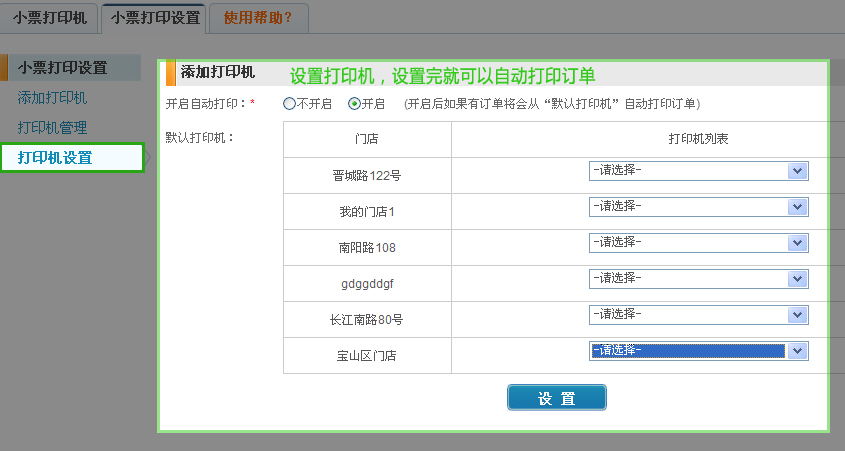The width and height of the screenshot is (845, 451).
Task: Click the 晋城路122号 store name cell
Action: click(x=367, y=176)
